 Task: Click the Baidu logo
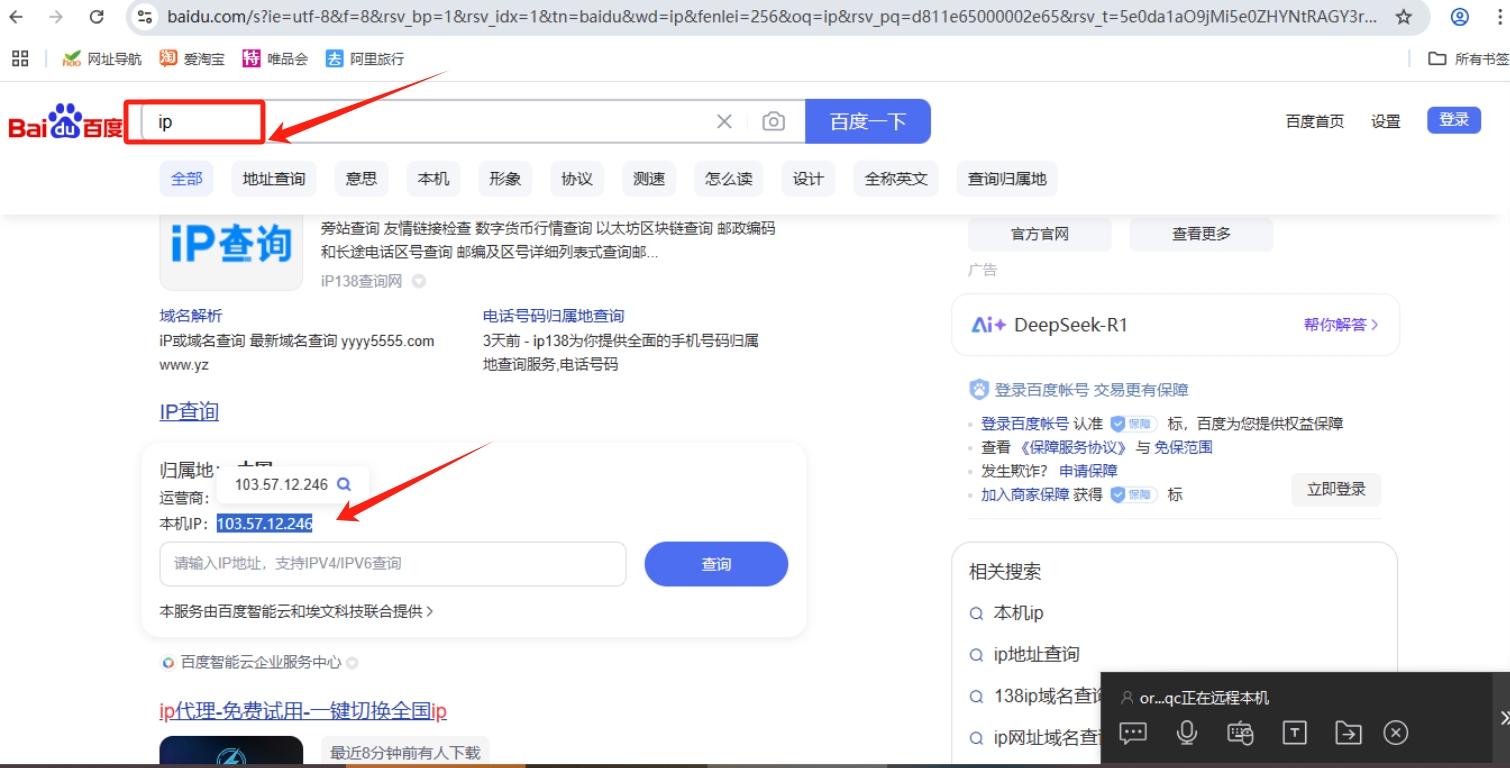pos(65,121)
